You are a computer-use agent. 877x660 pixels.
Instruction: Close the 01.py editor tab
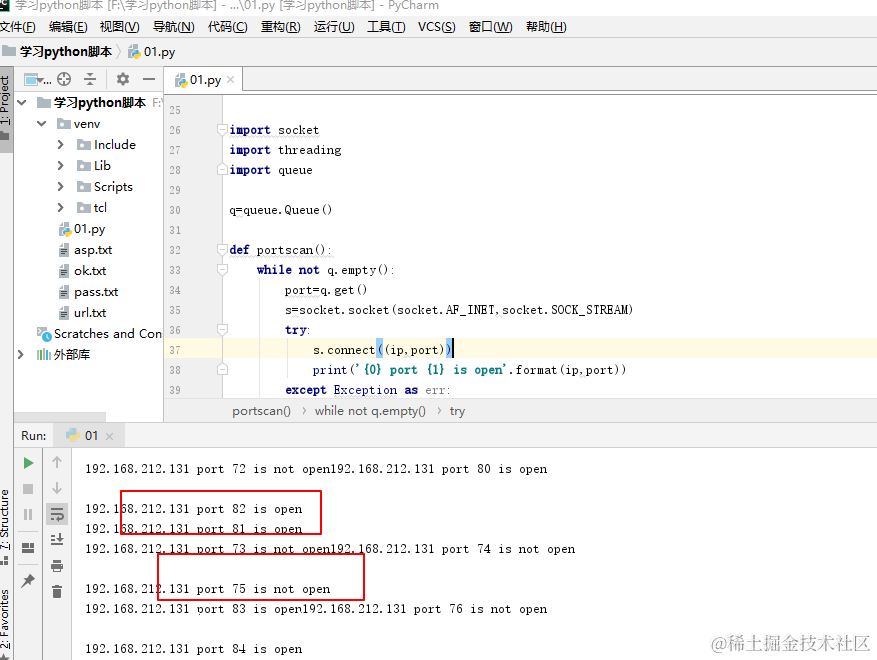[230, 80]
